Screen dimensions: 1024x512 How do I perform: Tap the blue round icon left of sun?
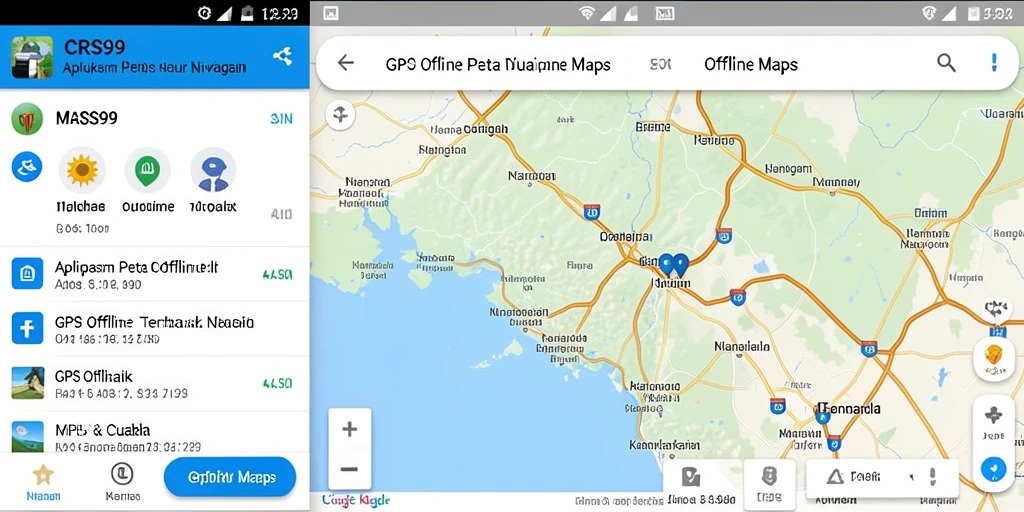[27, 167]
